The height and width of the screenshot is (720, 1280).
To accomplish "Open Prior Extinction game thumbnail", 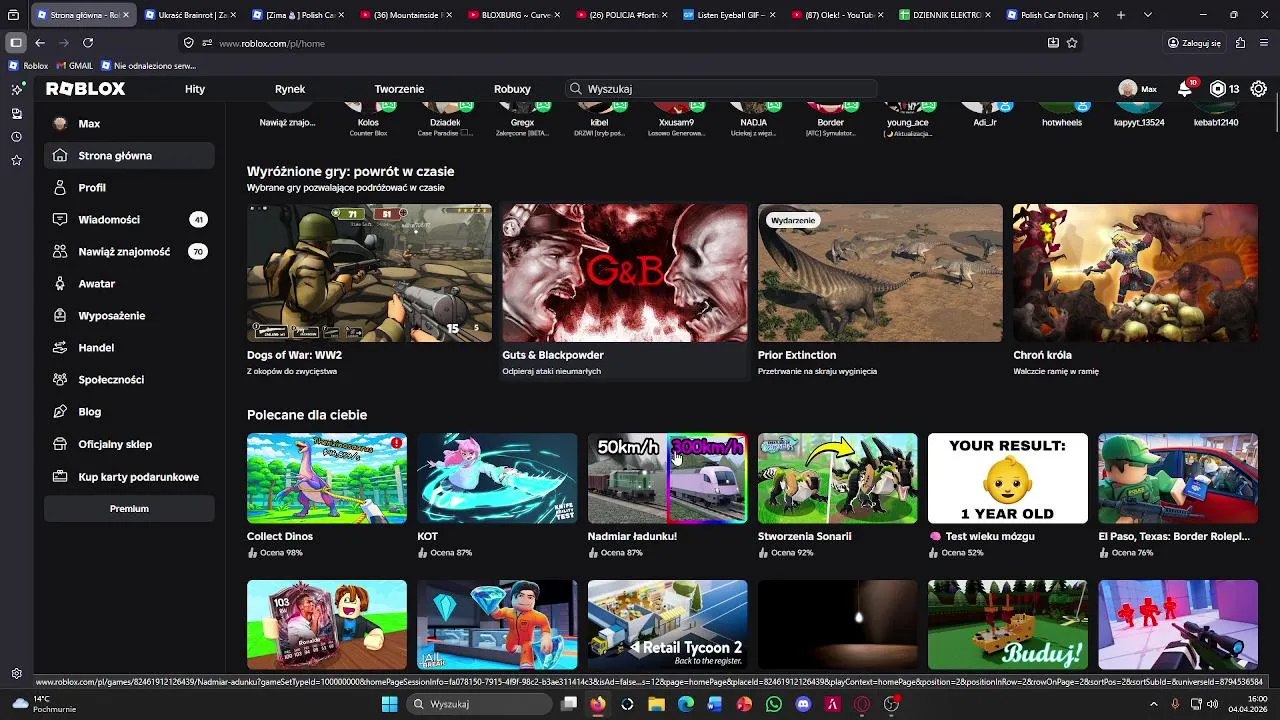I will [880, 273].
